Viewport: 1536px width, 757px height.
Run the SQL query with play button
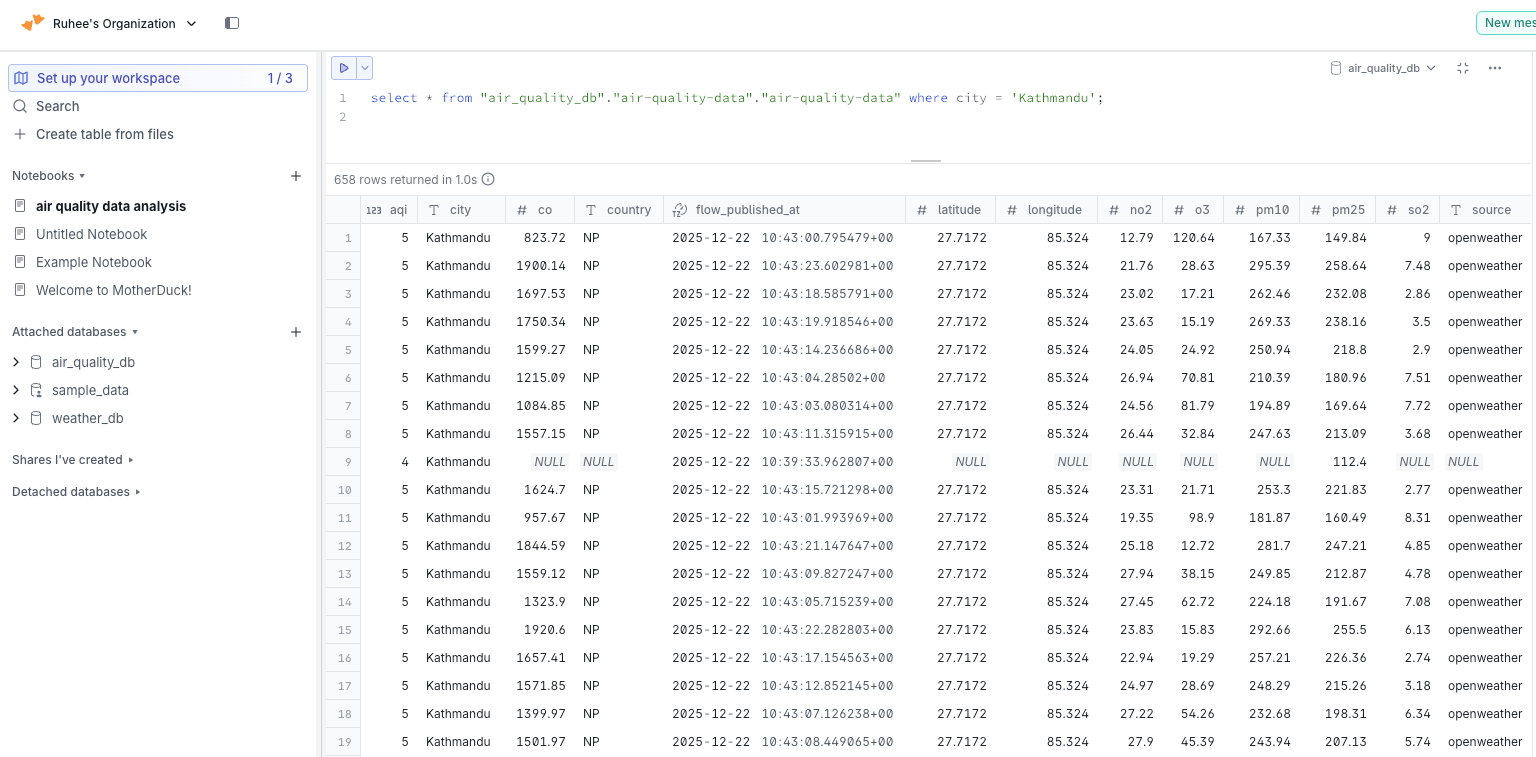click(x=344, y=68)
